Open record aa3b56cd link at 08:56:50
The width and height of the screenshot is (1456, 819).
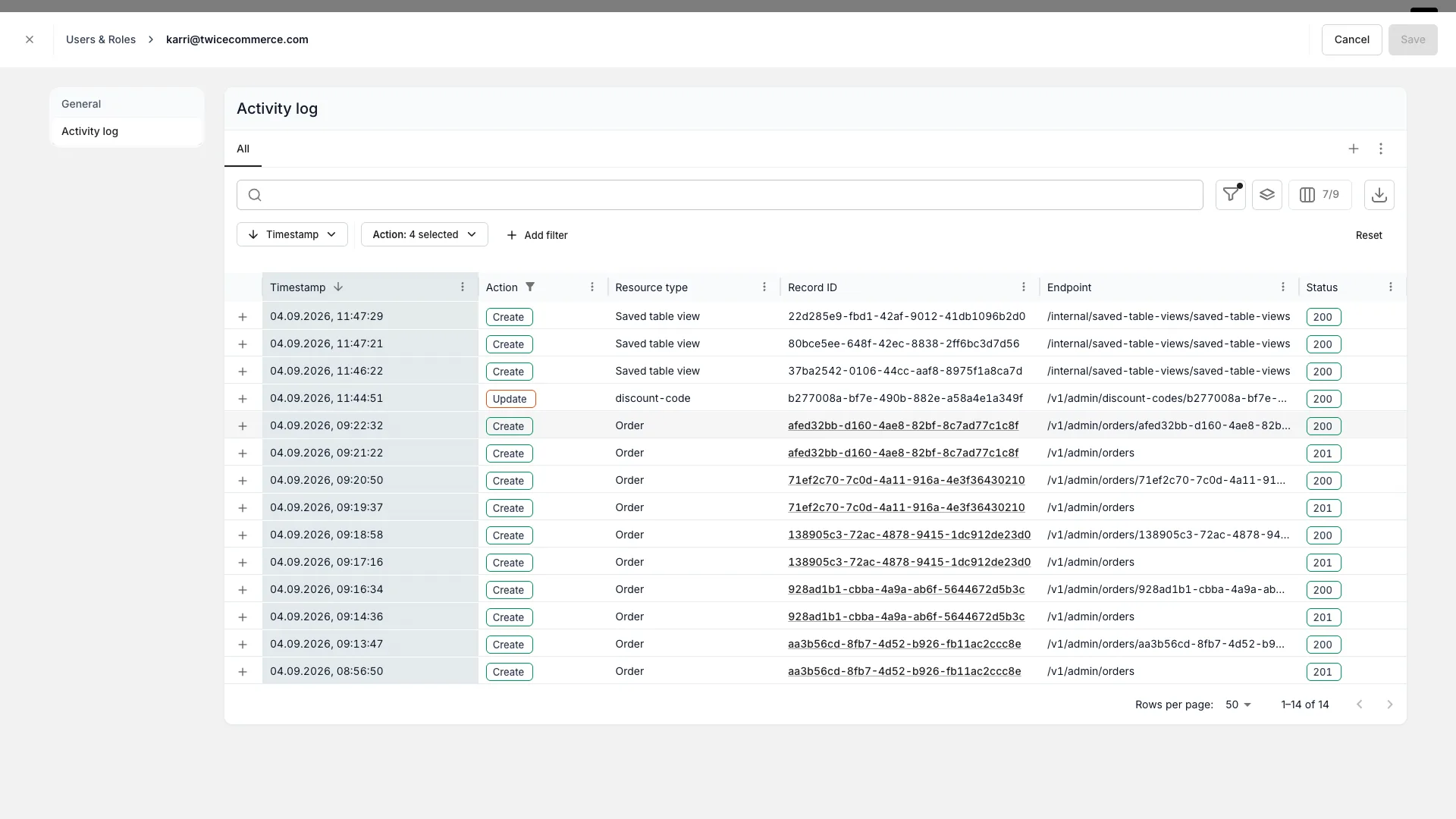(x=904, y=671)
